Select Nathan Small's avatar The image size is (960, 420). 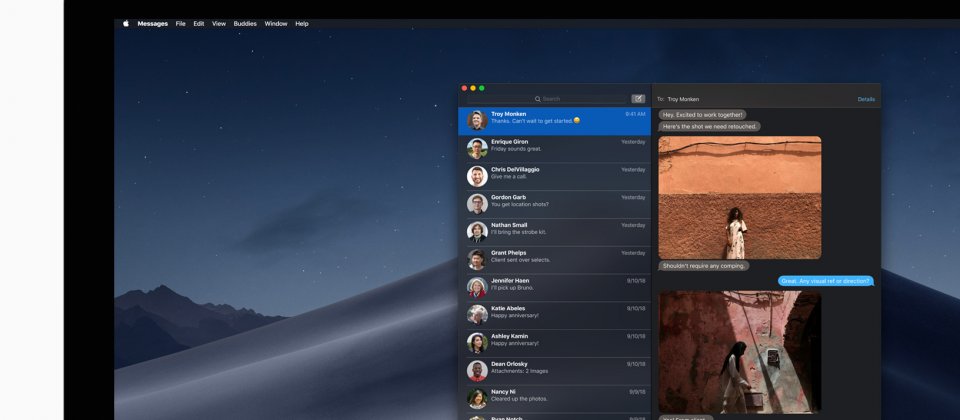click(x=477, y=231)
